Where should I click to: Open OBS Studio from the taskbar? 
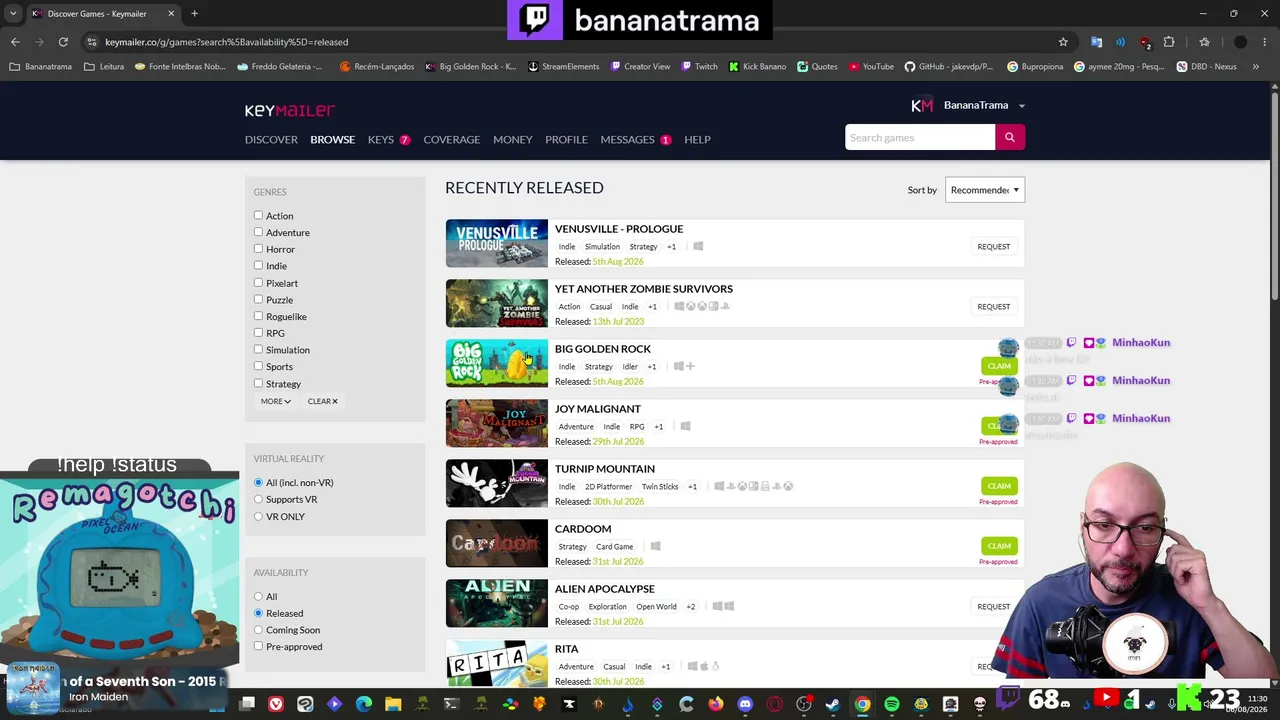click(804, 704)
